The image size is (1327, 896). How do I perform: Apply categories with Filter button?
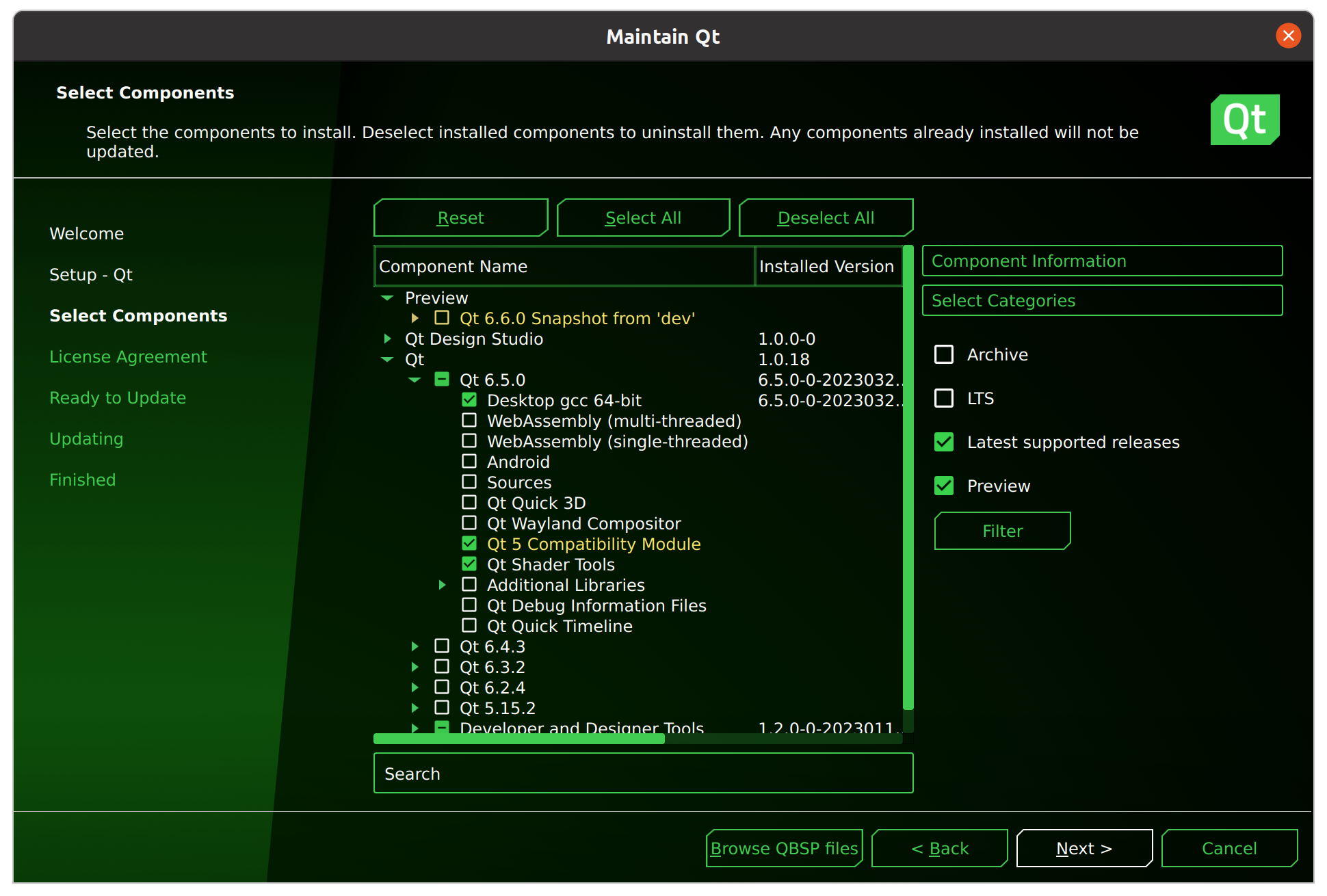(x=1002, y=531)
